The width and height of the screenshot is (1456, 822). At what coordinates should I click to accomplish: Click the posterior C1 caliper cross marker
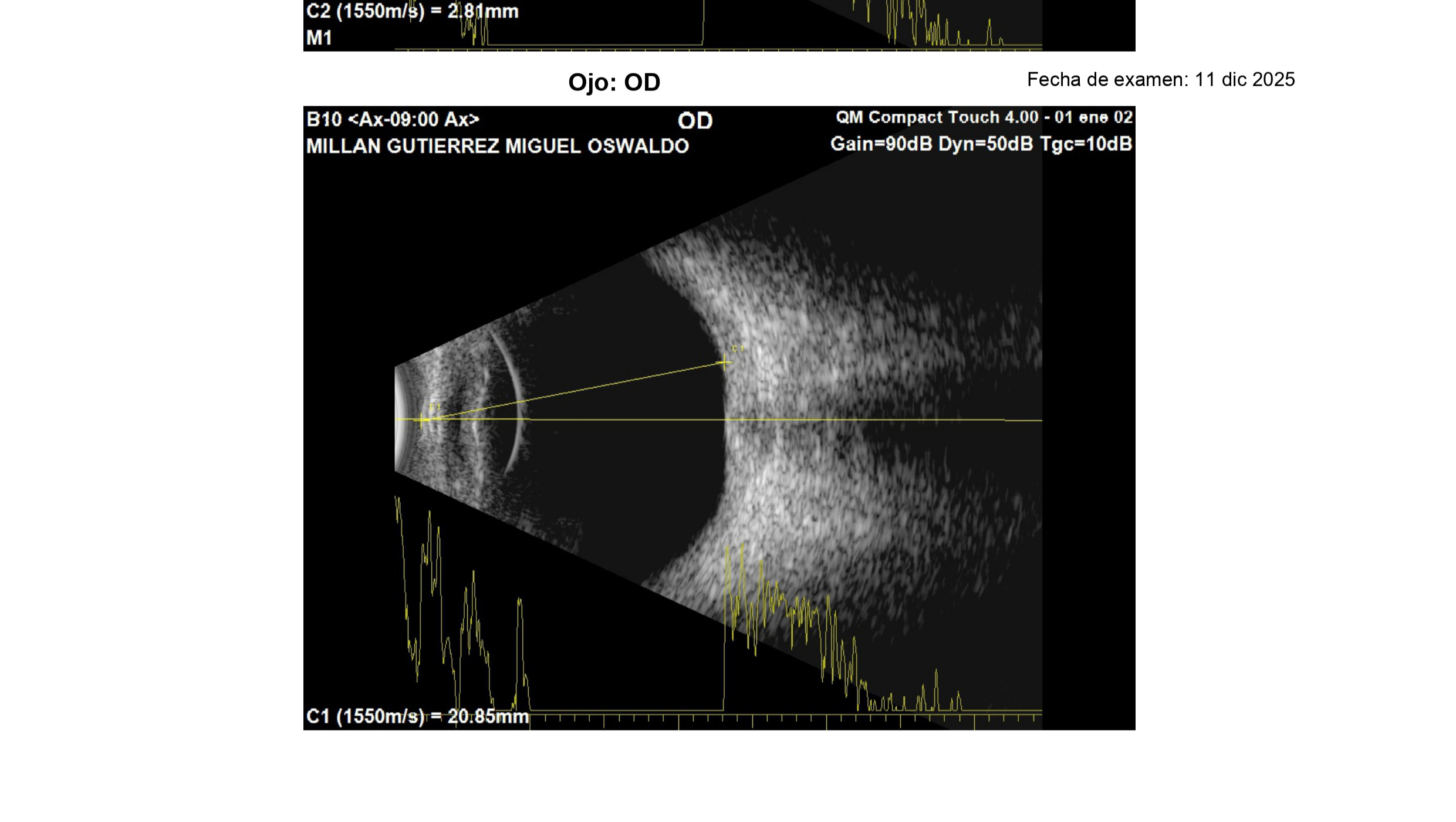tap(725, 363)
